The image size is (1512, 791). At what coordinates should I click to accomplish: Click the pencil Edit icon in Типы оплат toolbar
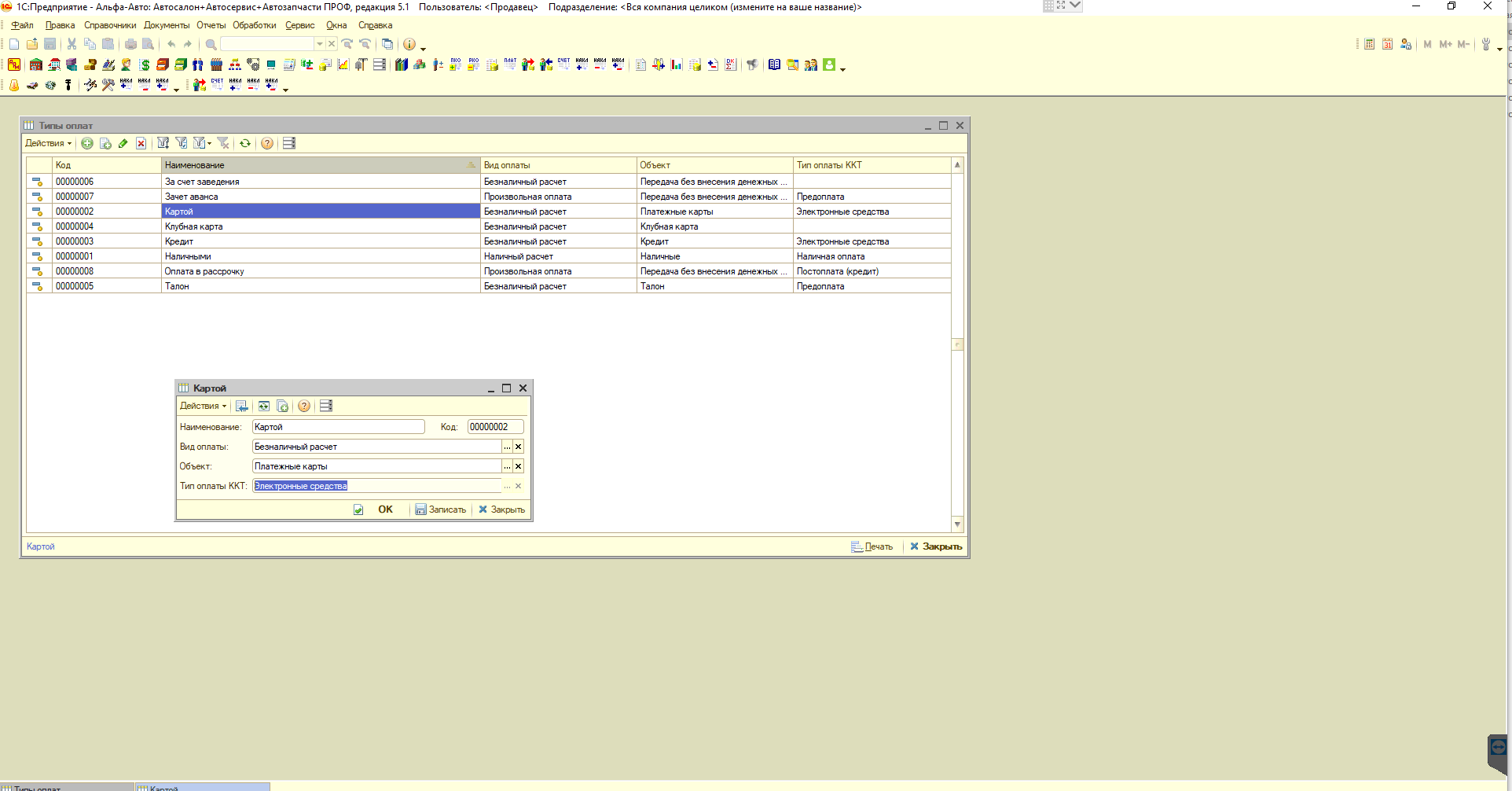123,143
